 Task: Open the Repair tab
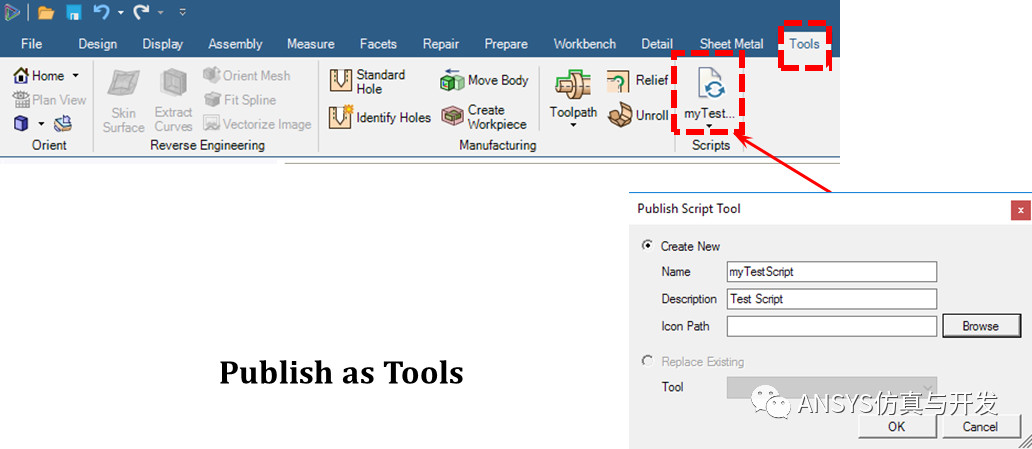click(441, 44)
